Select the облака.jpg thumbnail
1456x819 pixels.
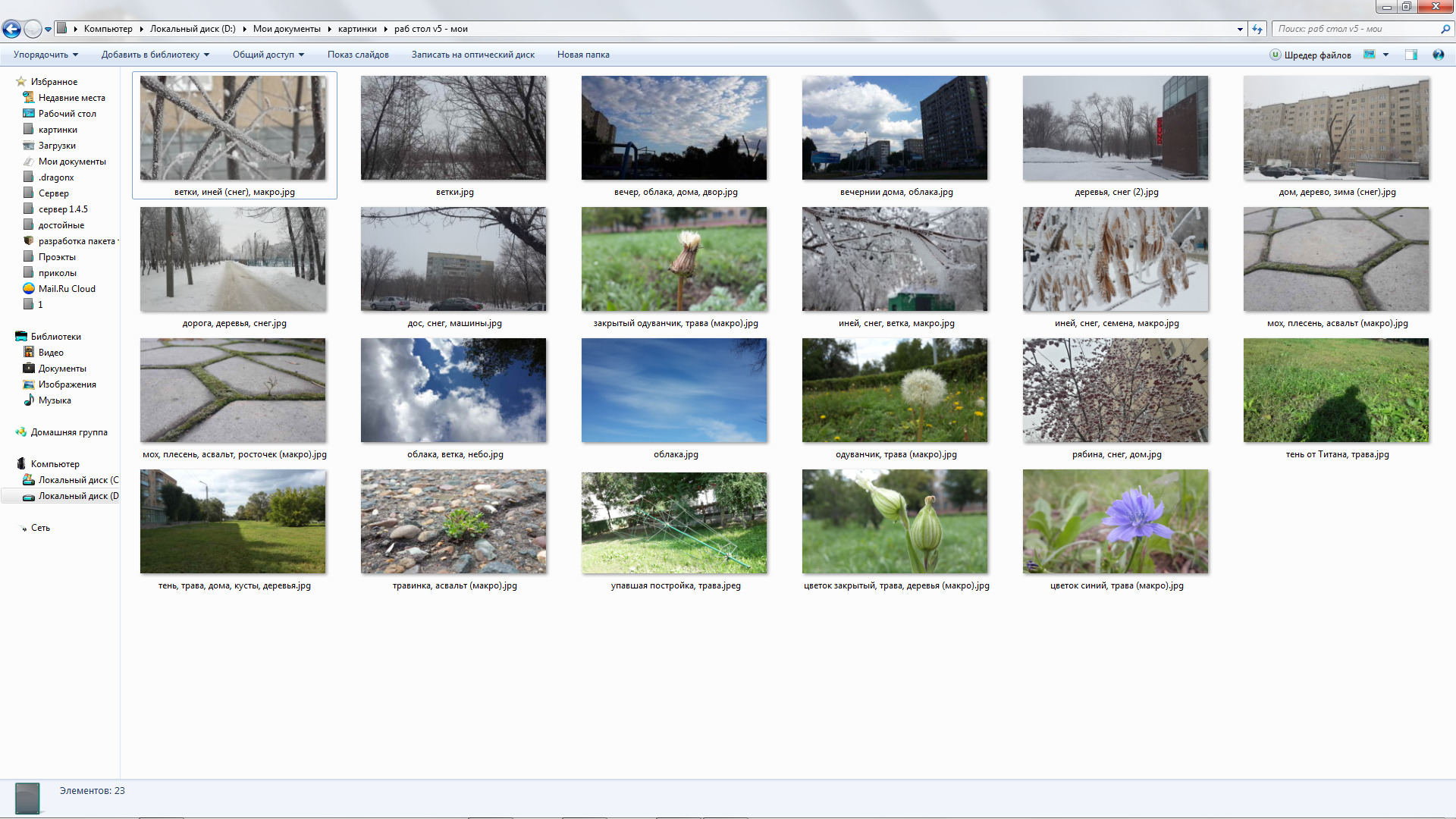pos(673,391)
